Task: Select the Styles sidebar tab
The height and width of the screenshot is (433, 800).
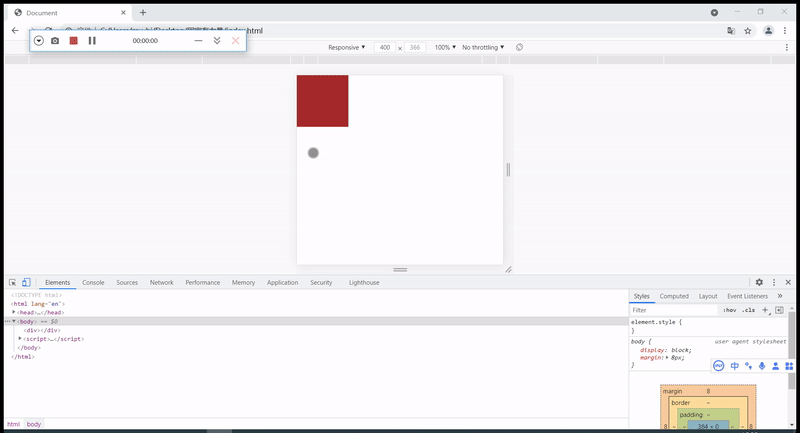Action: pos(642,296)
